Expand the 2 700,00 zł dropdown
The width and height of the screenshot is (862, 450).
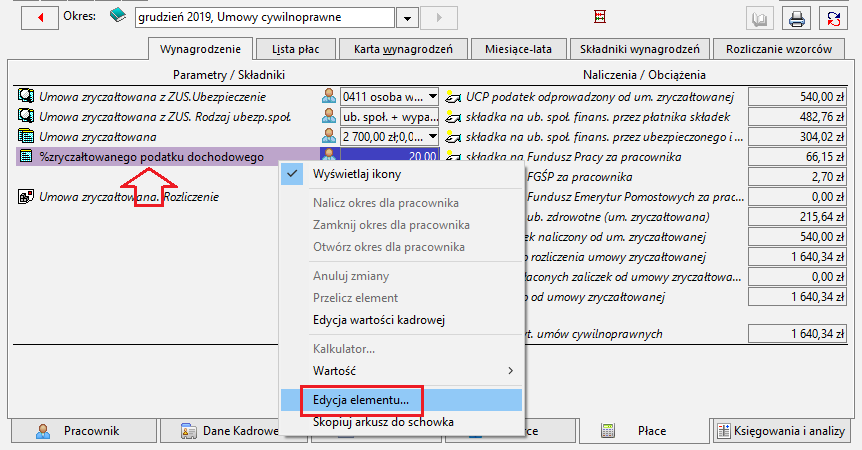pos(433,136)
